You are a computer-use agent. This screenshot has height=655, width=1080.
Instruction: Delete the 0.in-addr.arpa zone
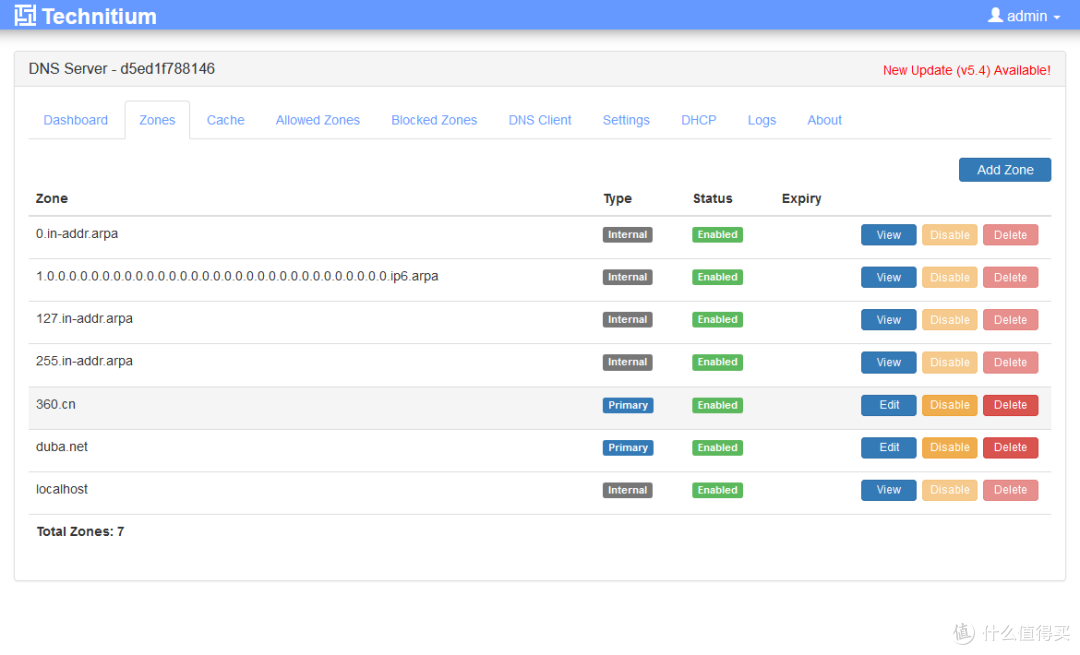pos(1010,235)
